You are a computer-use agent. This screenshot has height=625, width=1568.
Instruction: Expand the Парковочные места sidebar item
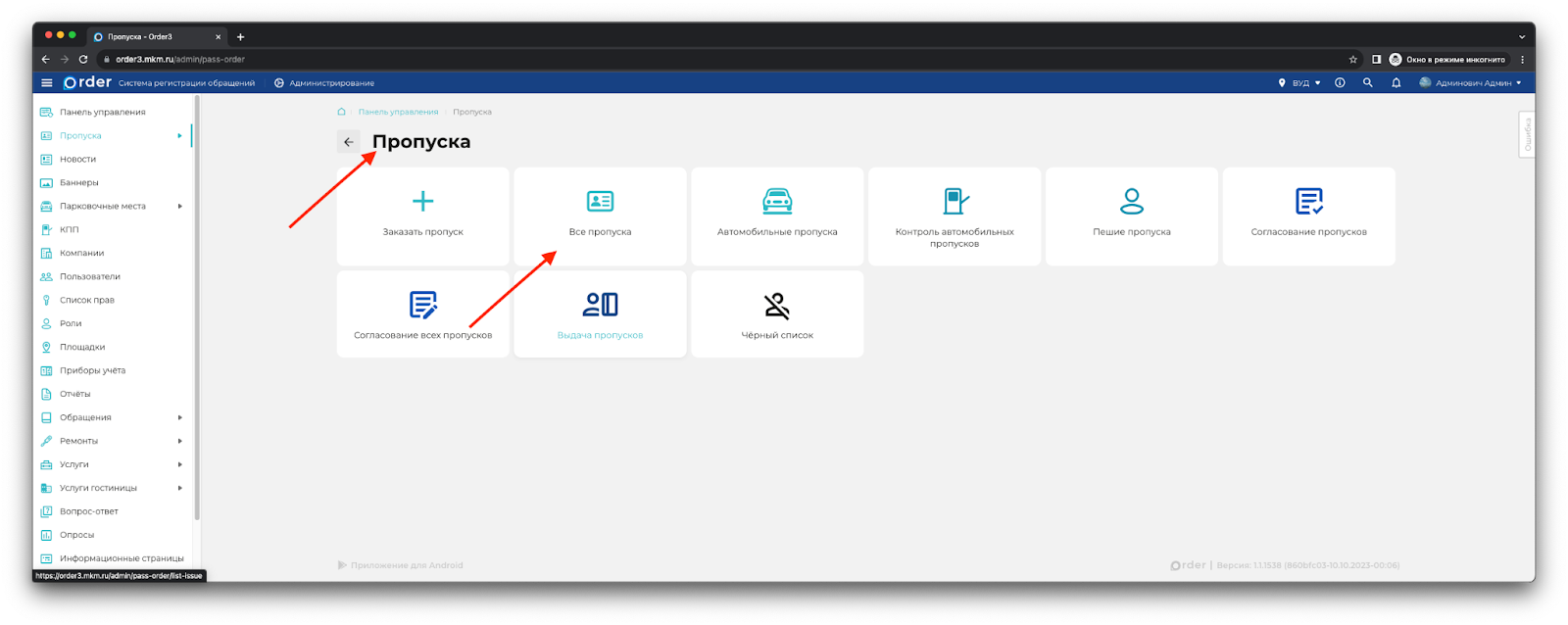click(179, 207)
